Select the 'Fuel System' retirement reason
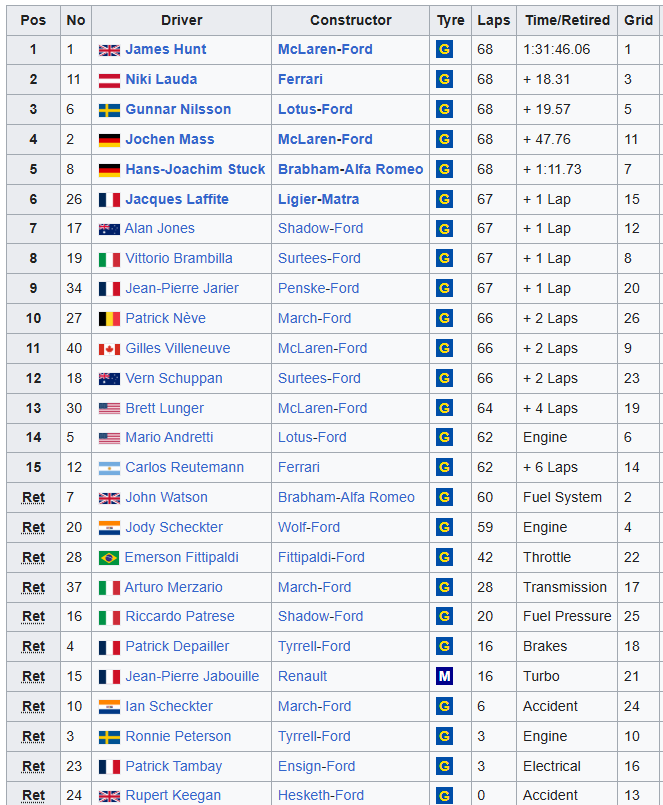The width and height of the screenshot is (663, 805). click(562, 497)
